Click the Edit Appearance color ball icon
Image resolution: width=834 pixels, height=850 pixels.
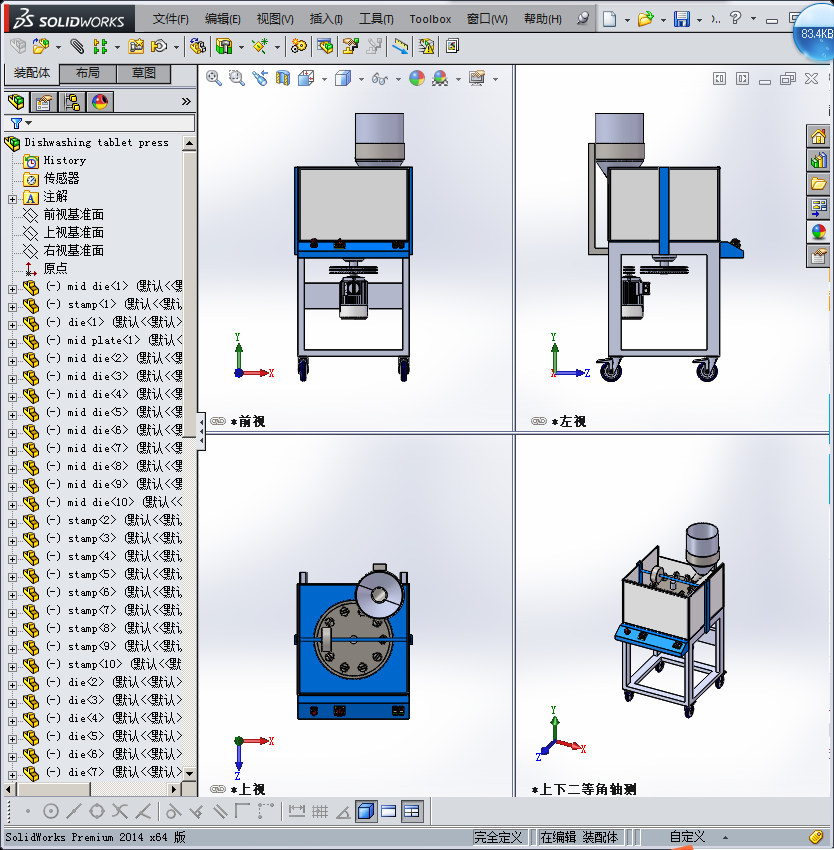pos(416,79)
